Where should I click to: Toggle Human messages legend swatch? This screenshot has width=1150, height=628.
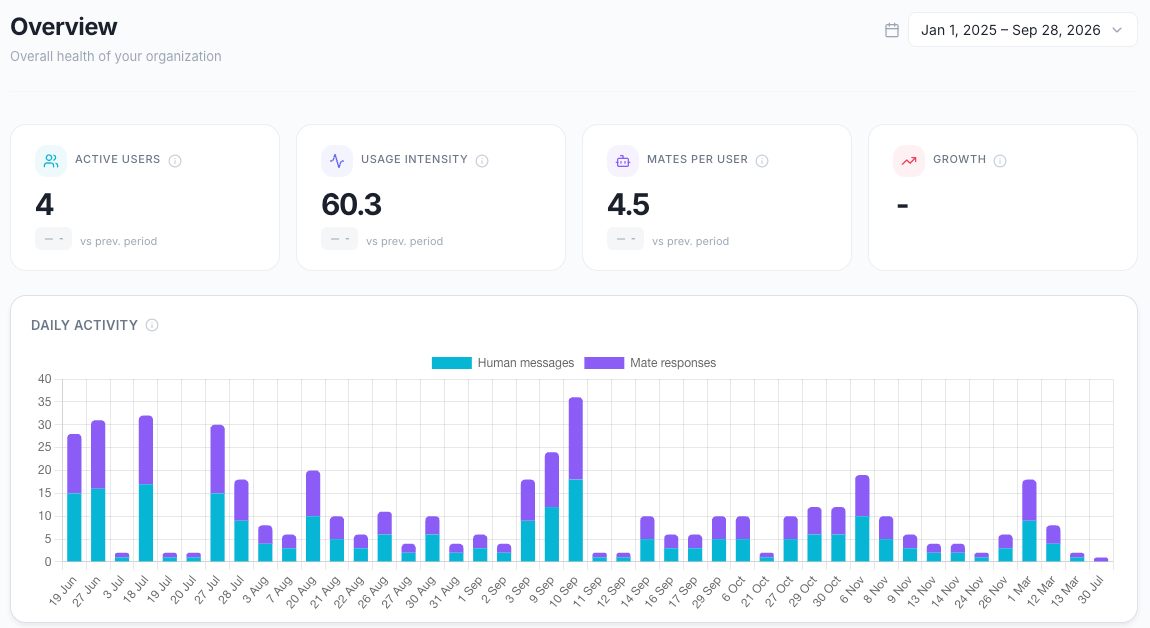(452, 362)
